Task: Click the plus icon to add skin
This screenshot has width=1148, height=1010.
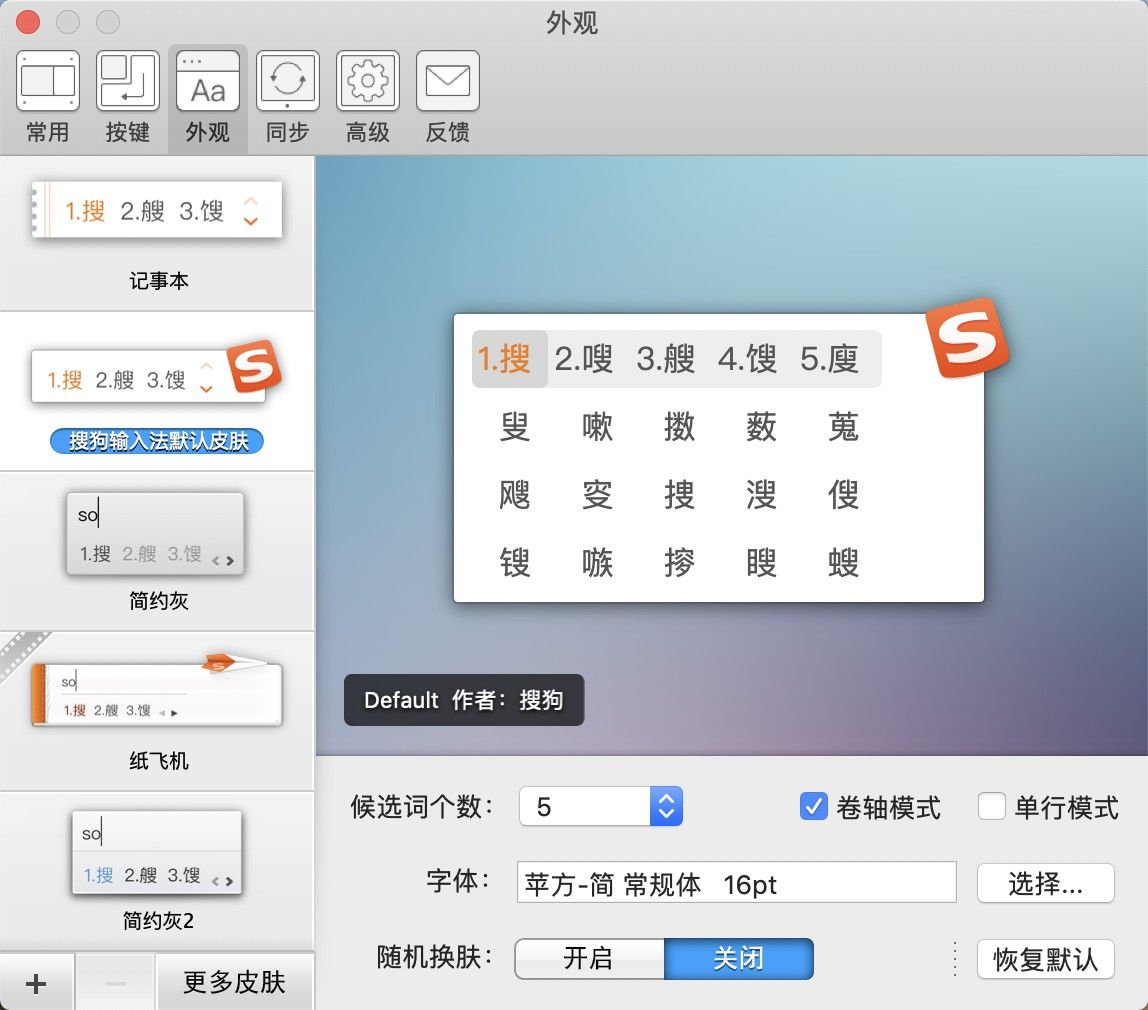Action: click(x=36, y=983)
